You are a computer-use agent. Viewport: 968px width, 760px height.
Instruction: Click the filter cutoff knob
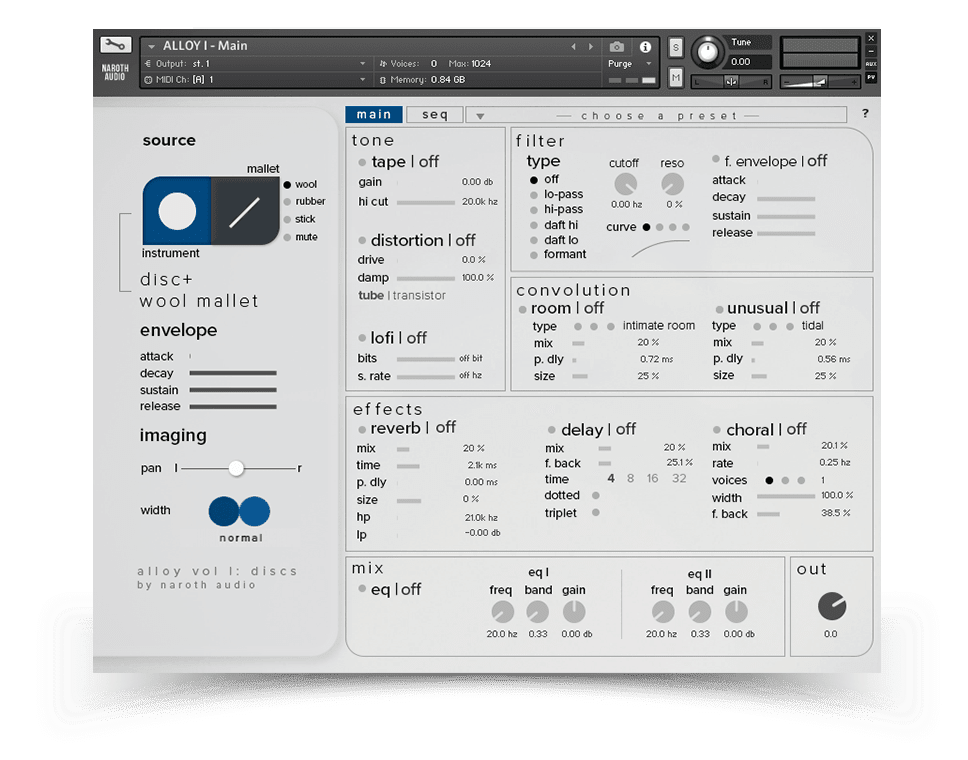[x=625, y=184]
